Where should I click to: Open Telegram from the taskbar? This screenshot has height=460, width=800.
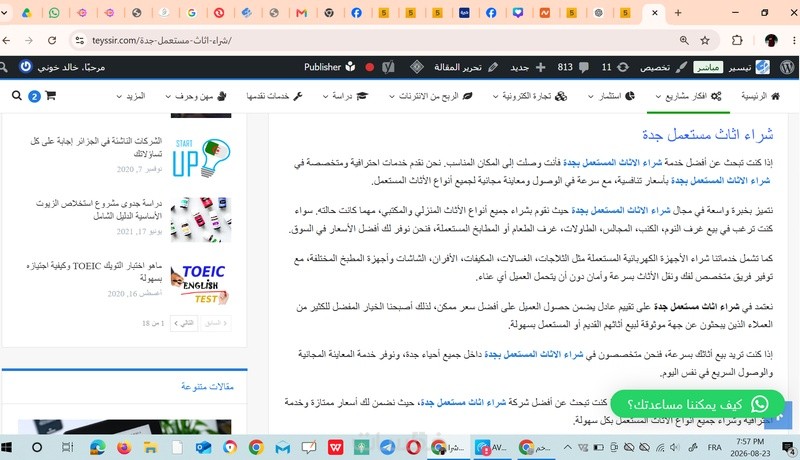(x=387, y=447)
